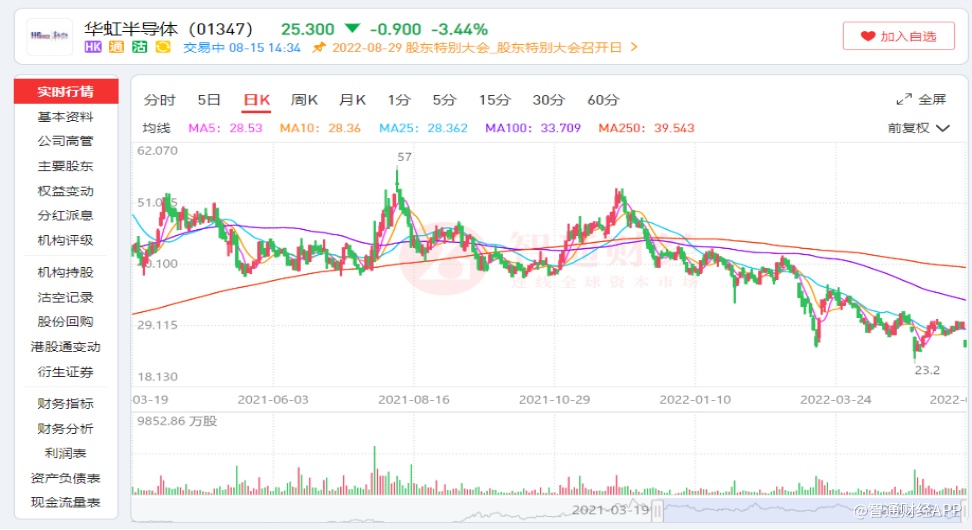
Task: Open 机构持股 in the sidebar
Action: (66, 272)
